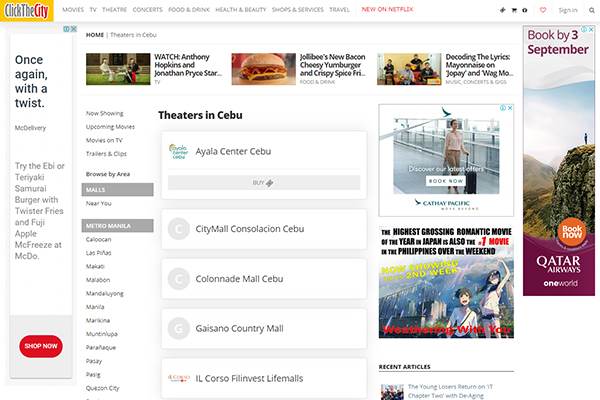Viewport: 600px width, 400px height.
Task: Click AdChoices icon on Qatar Airways ad
Action: pyautogui.click(x=584, y=29)
